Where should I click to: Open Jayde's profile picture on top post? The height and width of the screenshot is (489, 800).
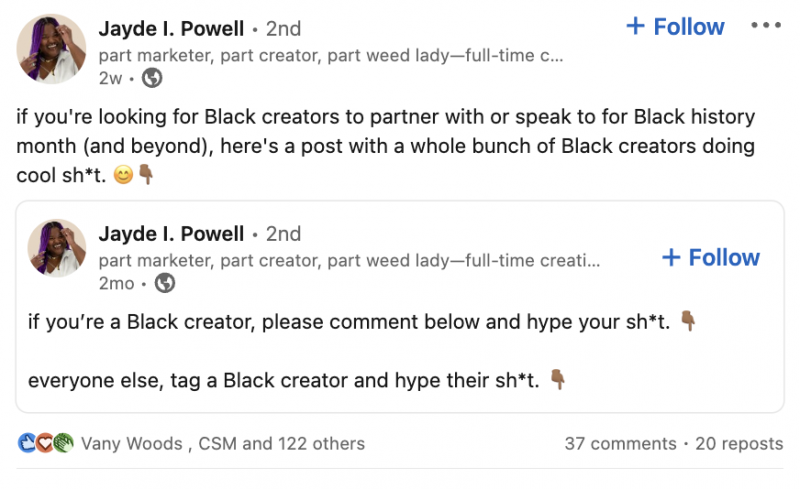[x=51, y=48]
